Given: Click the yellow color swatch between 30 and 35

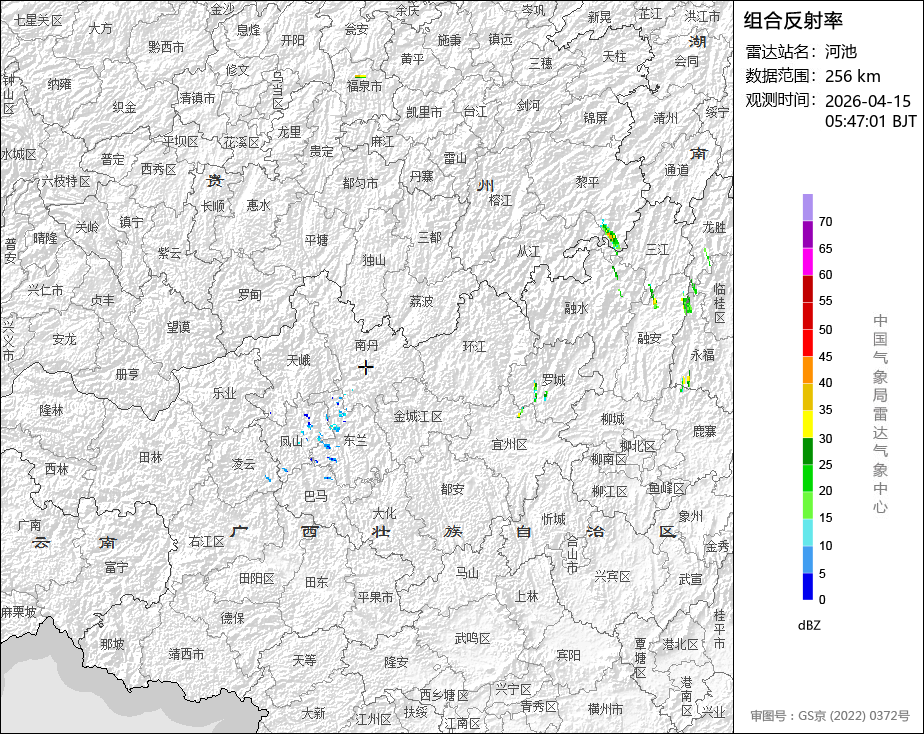Looking at the screenshot, I should 807,424.
